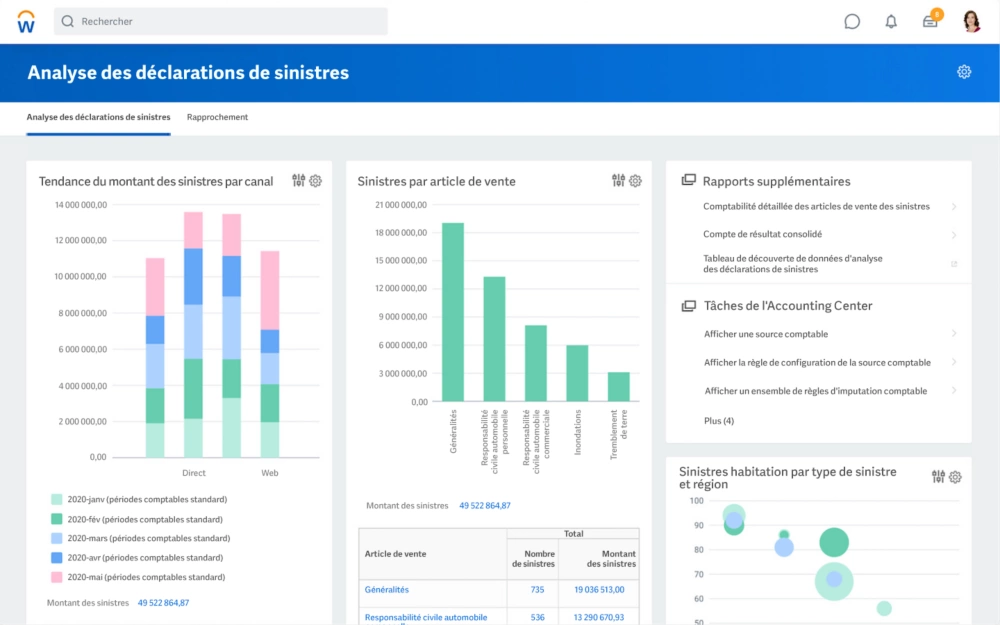Image resolution: width=1000 pixels, height=625 pixels.
Task: Open dashboard settings gear in blue header
Action: tap(964, 72)
